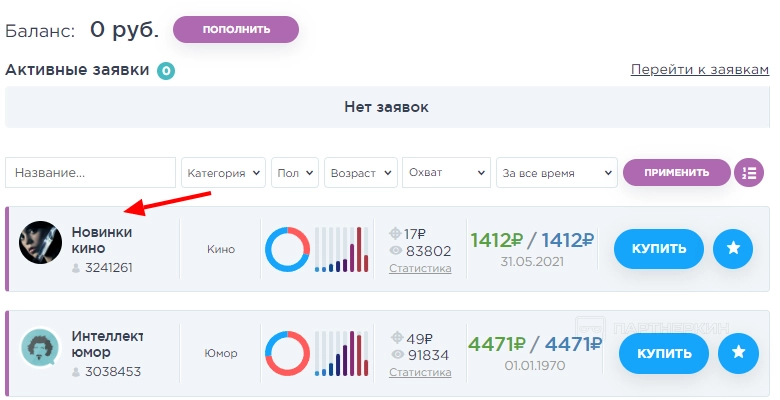Screen dimensions: 780x400
Task: Click the numbered list sort icon
Action: tap(749, 173)
